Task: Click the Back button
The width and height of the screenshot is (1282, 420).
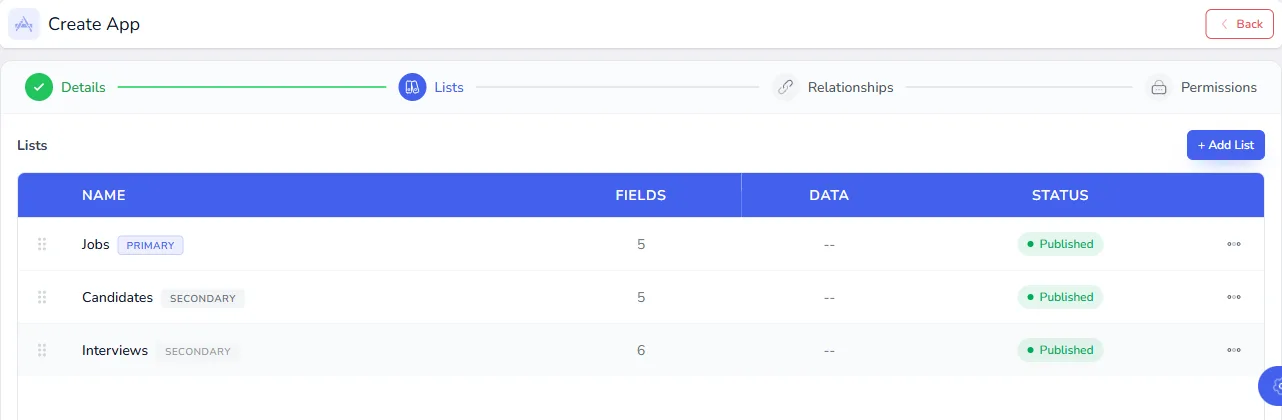Action: coord(1239,24)
